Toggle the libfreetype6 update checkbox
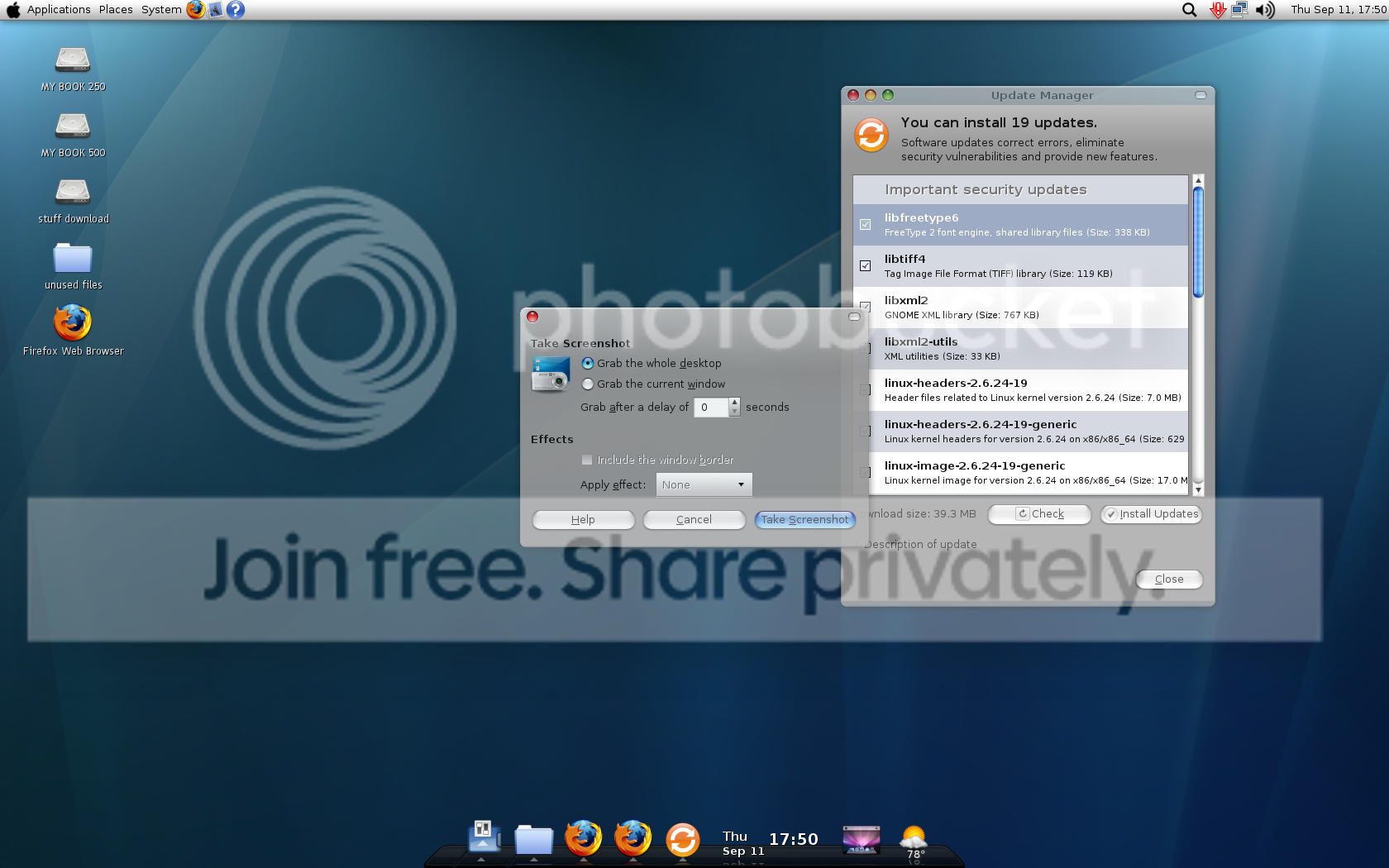This screenshot has height=868, width=1389. tap(866, 225)
